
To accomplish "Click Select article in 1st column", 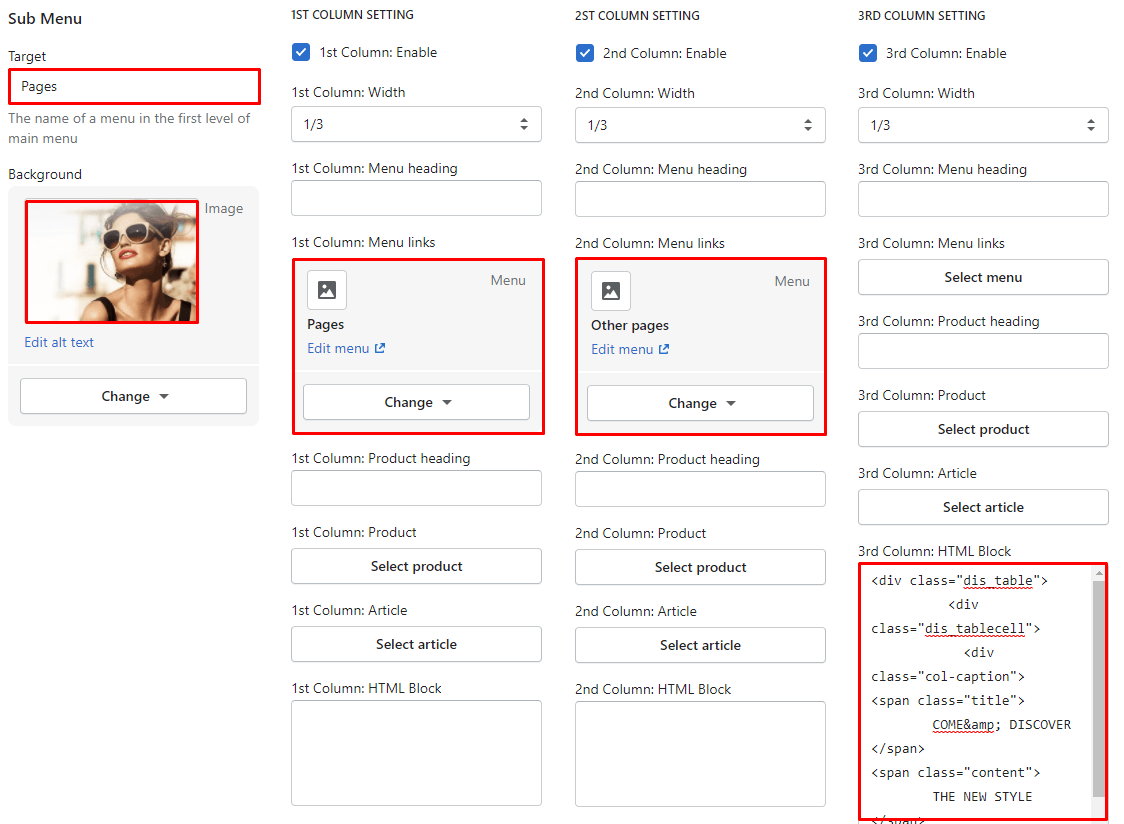I will (416, 644).
